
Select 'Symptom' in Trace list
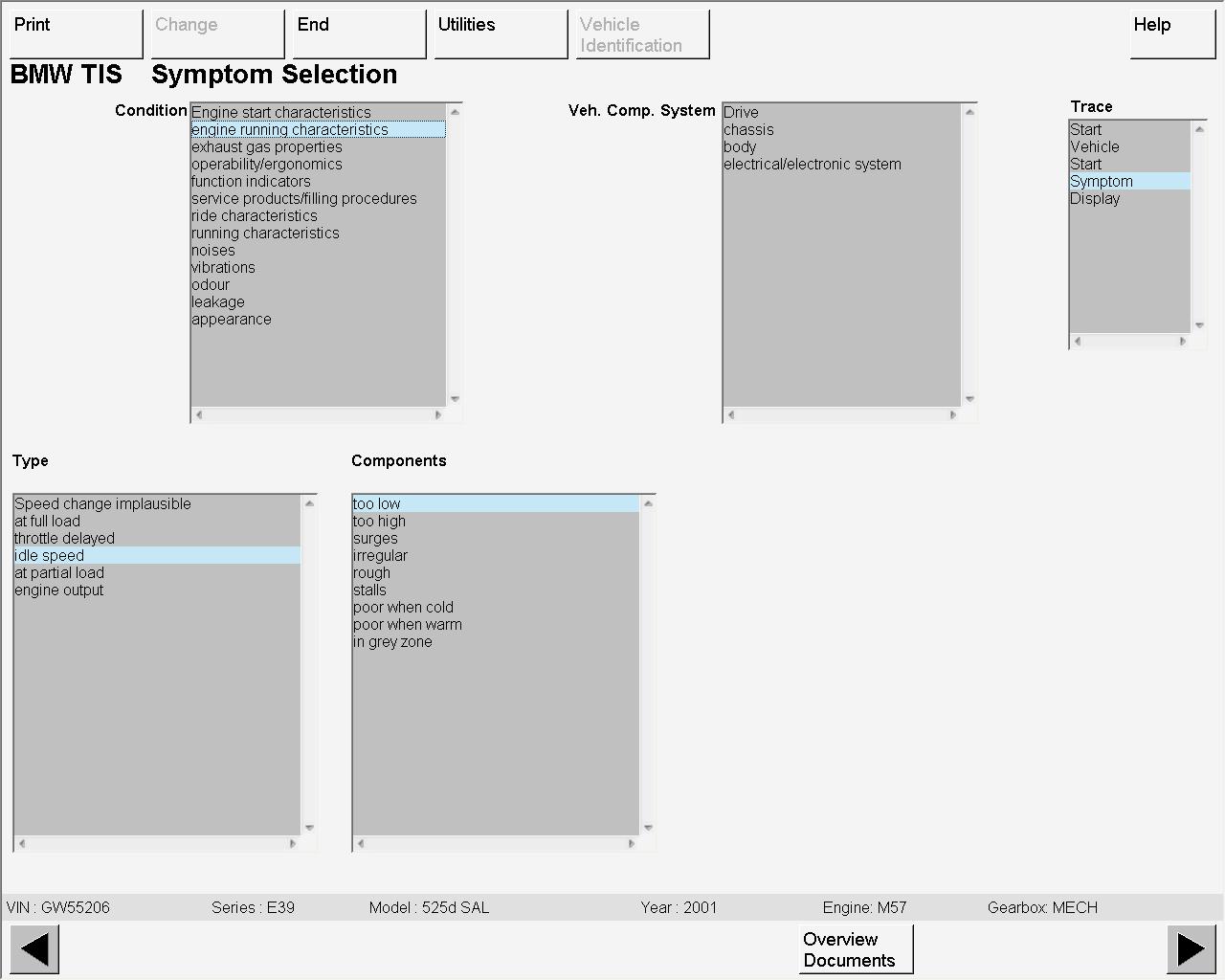[x=1129, y=182]
